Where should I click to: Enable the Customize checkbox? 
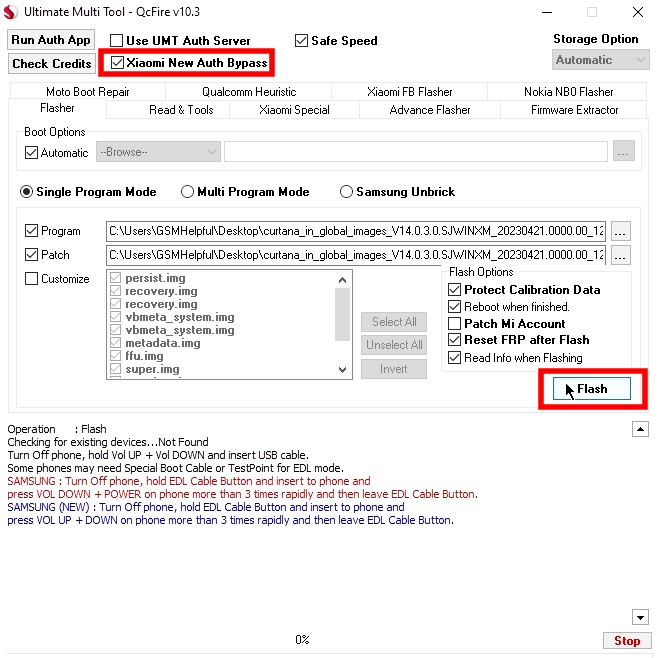[x=32, y=279]
